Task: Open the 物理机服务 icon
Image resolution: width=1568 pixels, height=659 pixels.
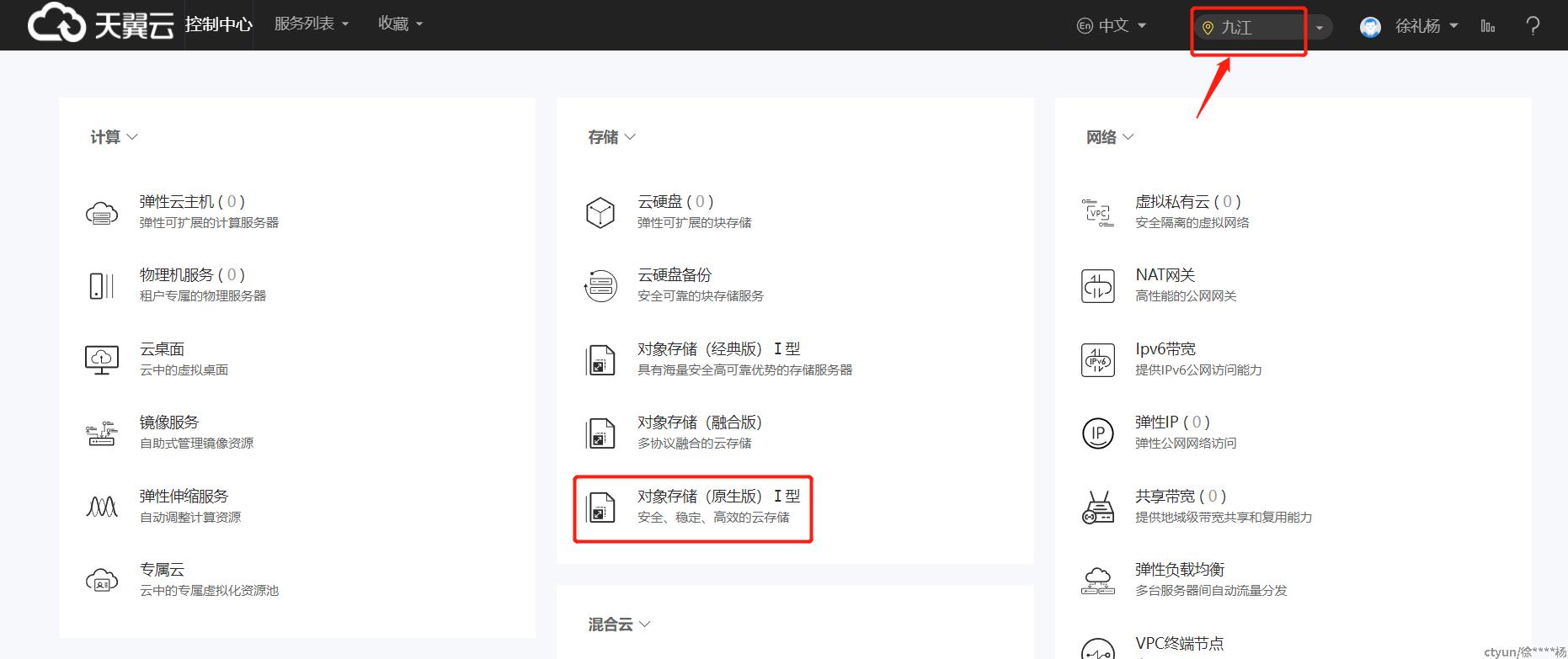Action: [102, 286]
